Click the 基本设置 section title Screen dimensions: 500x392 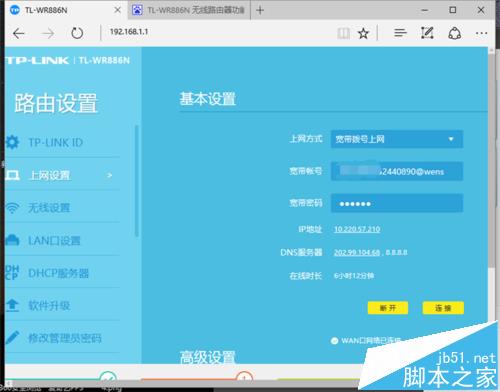pyautogui.click(x=208, y=99)
